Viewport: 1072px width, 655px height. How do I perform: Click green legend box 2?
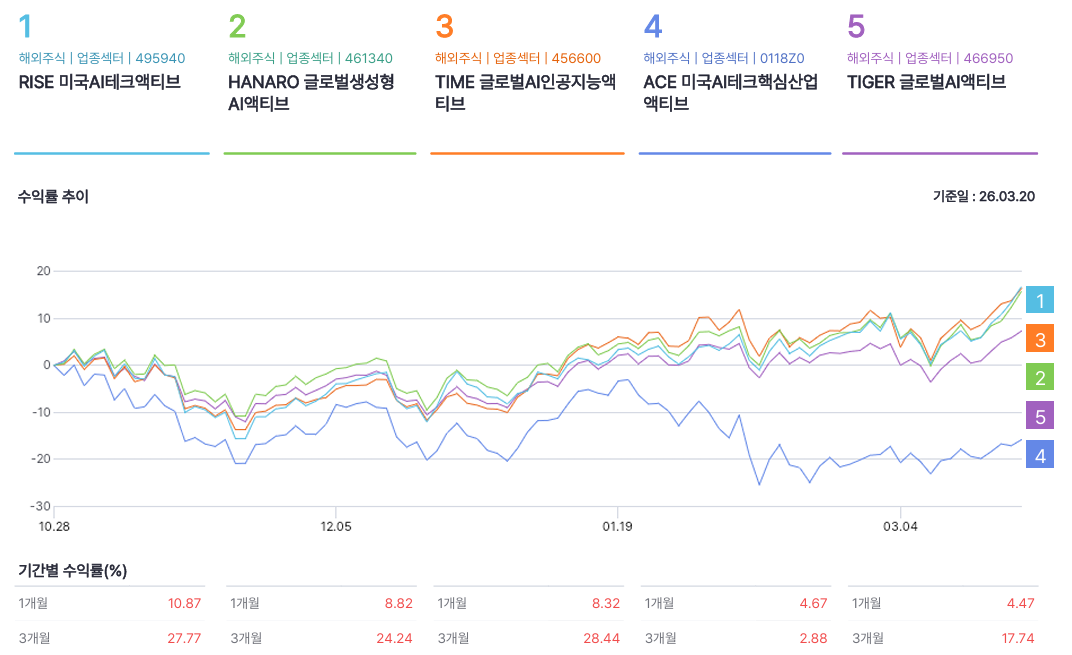1040,377
